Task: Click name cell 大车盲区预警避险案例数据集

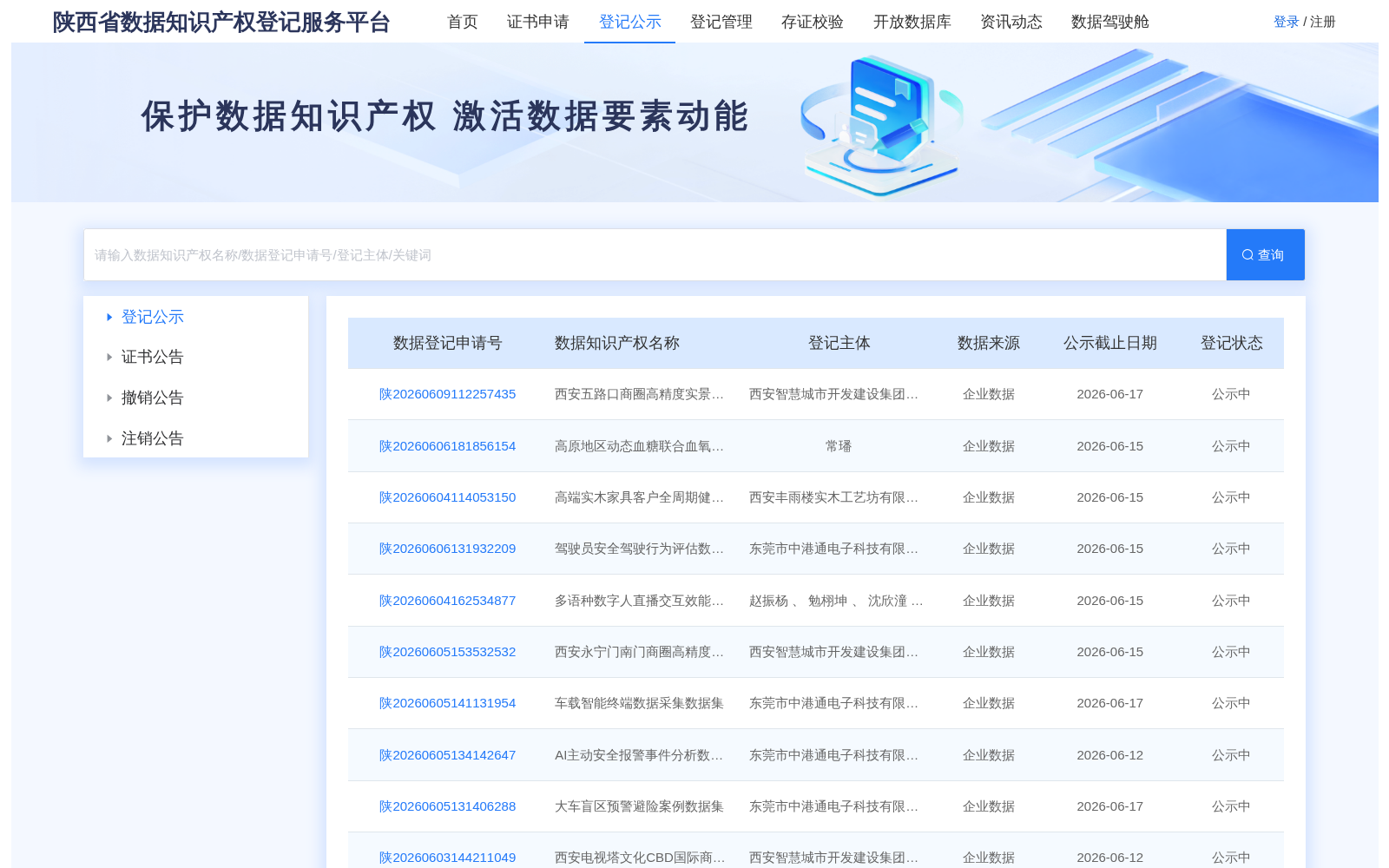Action: pyautogui.click(x=639, y=806)
